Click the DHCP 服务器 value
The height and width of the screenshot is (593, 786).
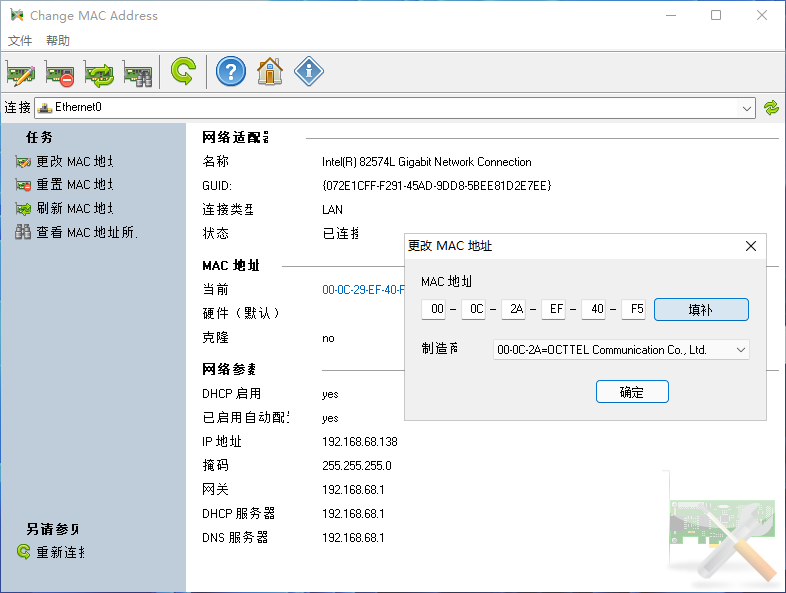[353, 514]
